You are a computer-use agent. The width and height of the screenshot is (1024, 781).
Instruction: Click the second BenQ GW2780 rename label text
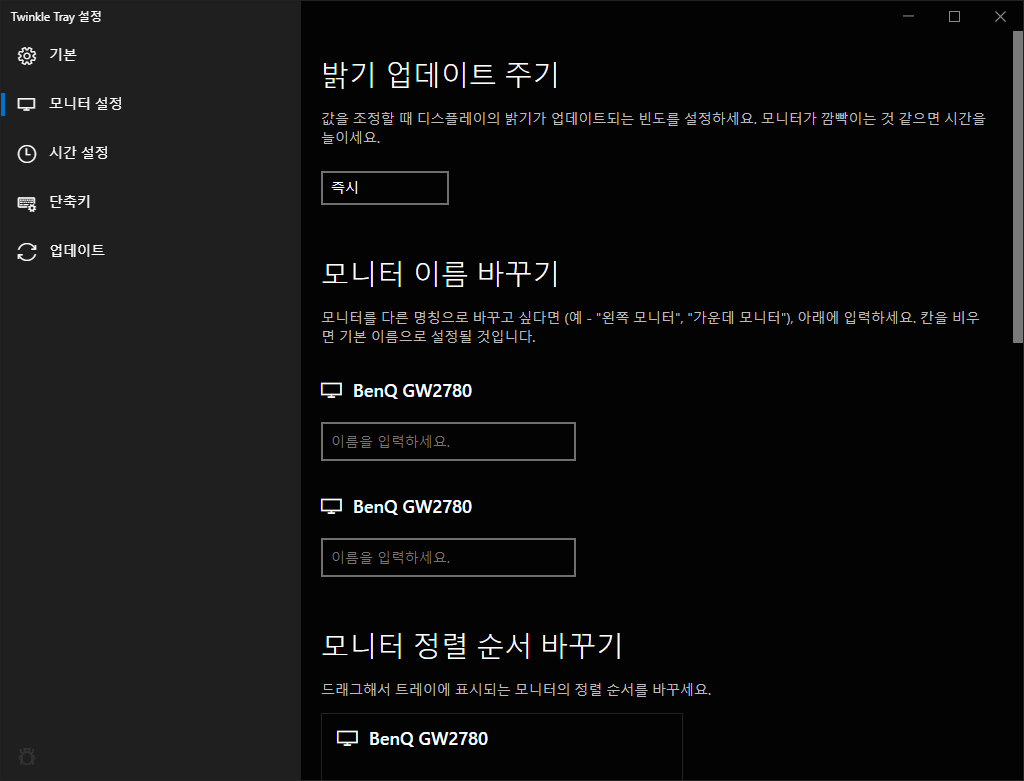point(413,507)
